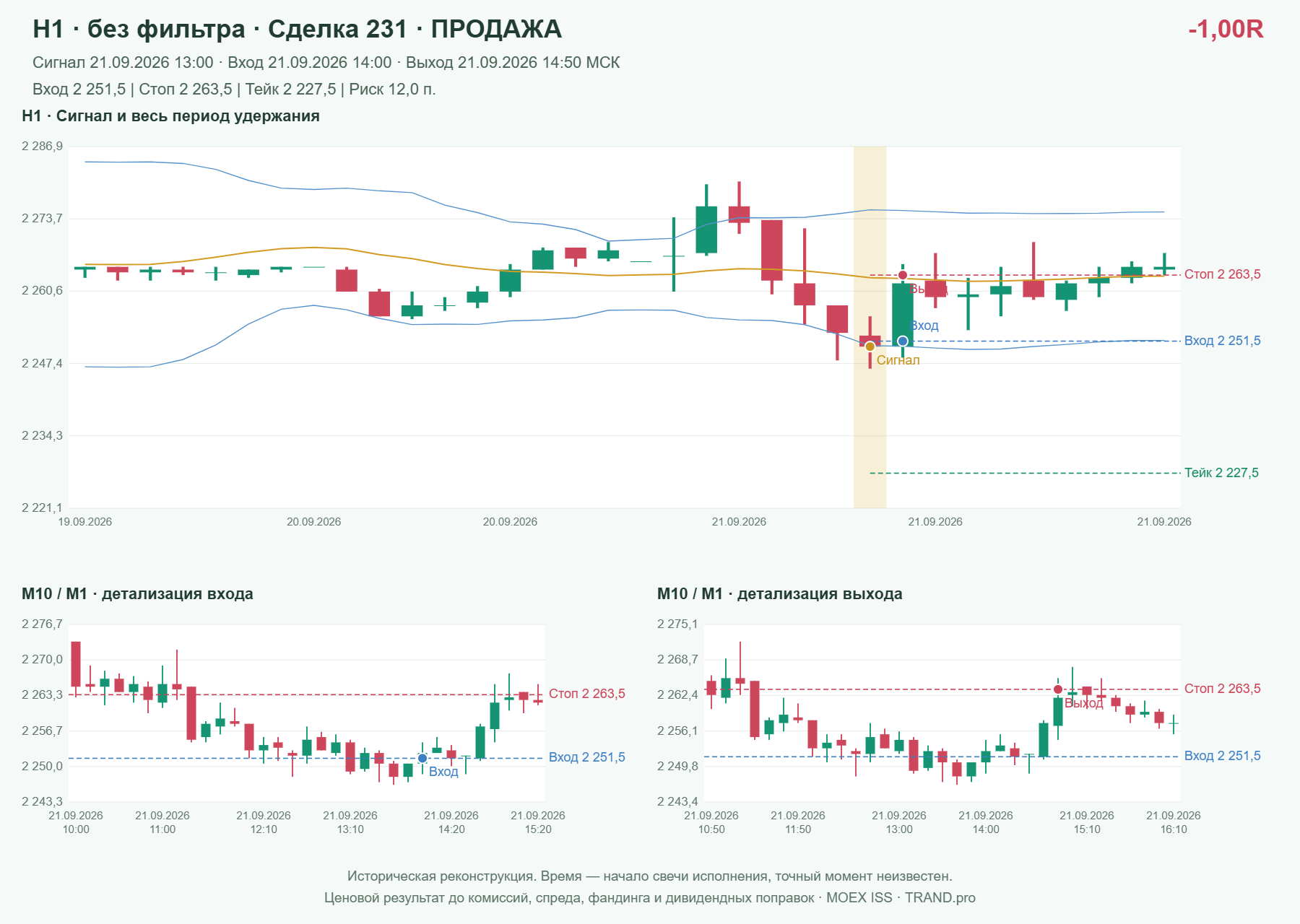Click 'Вход 2 251,5' label on exit detail chart
The image size is (1300, 924).
[x=1222, y=756]
